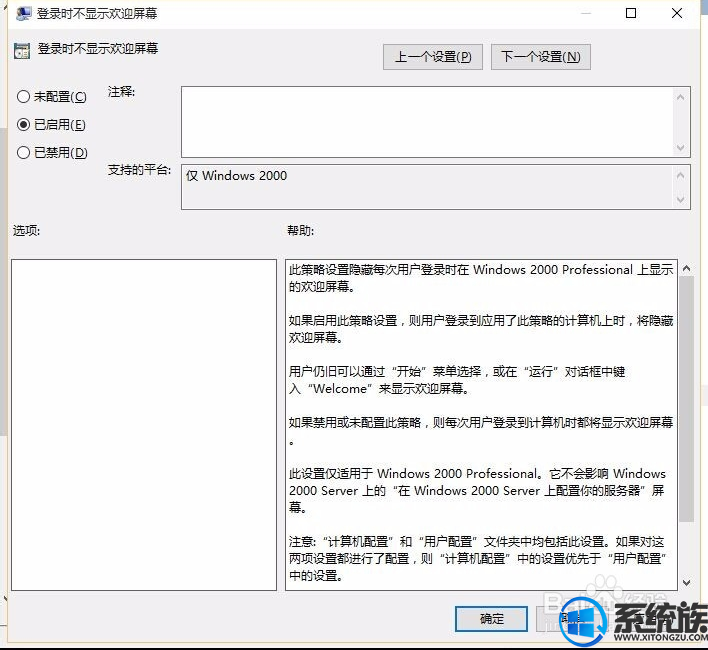Screen dimensions: 708x650
Task: Click the policy setting icon beside heading
Action: tap(22, 51)
